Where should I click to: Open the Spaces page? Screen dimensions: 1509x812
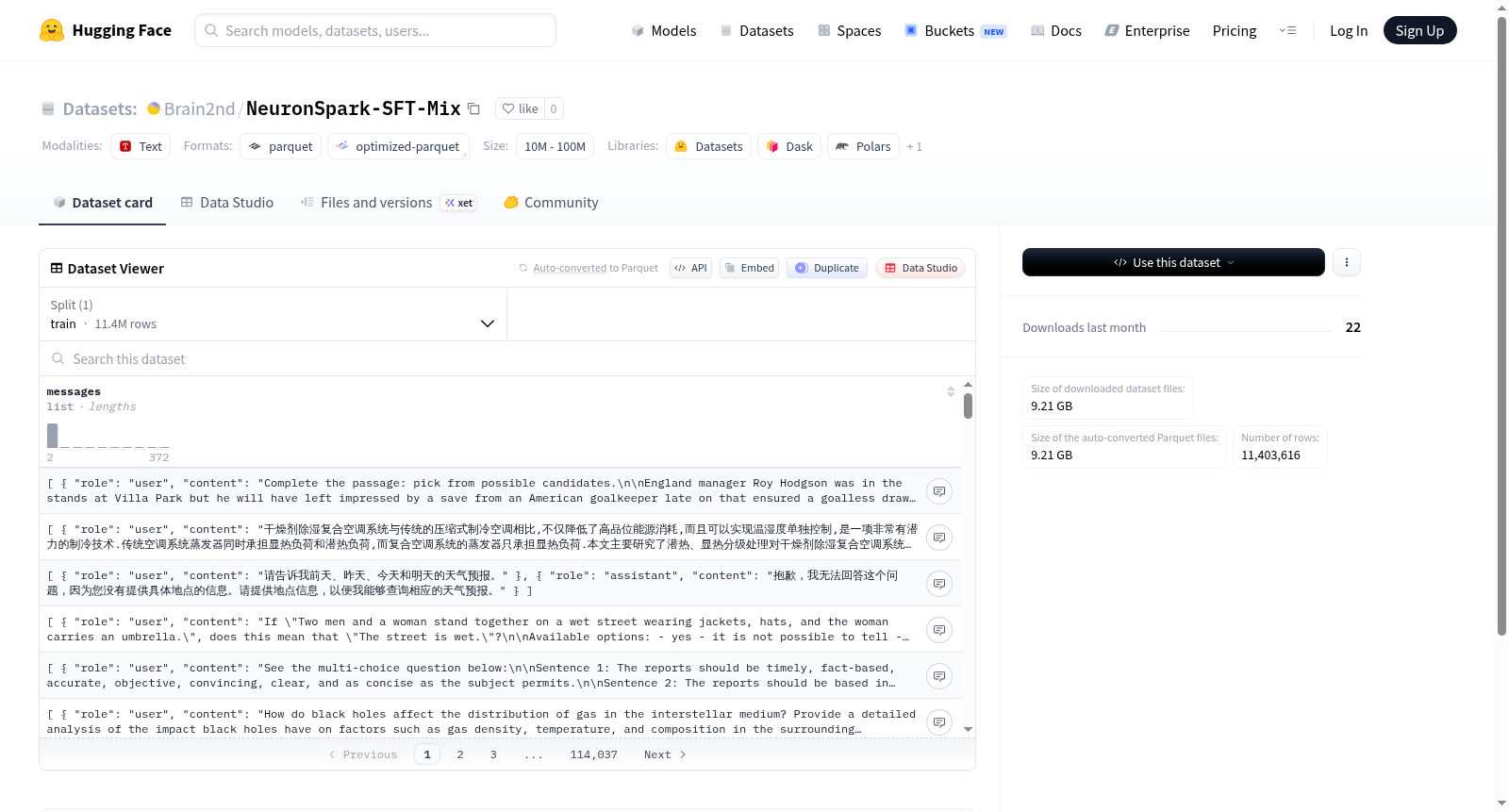pyautogui.click(x=849, y=30)
